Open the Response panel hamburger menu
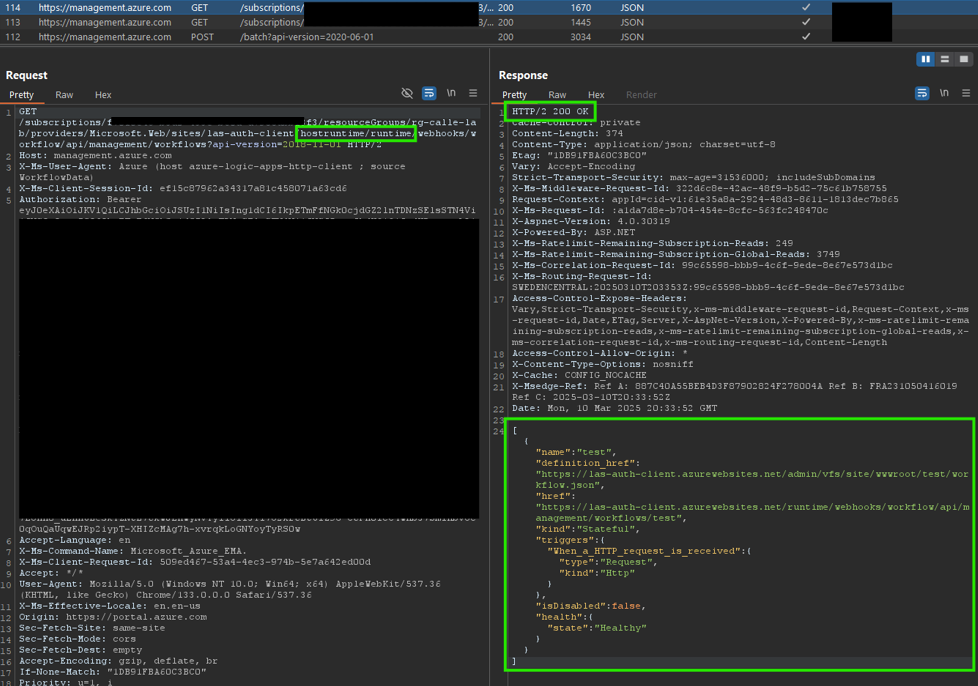 pos(966,93)
